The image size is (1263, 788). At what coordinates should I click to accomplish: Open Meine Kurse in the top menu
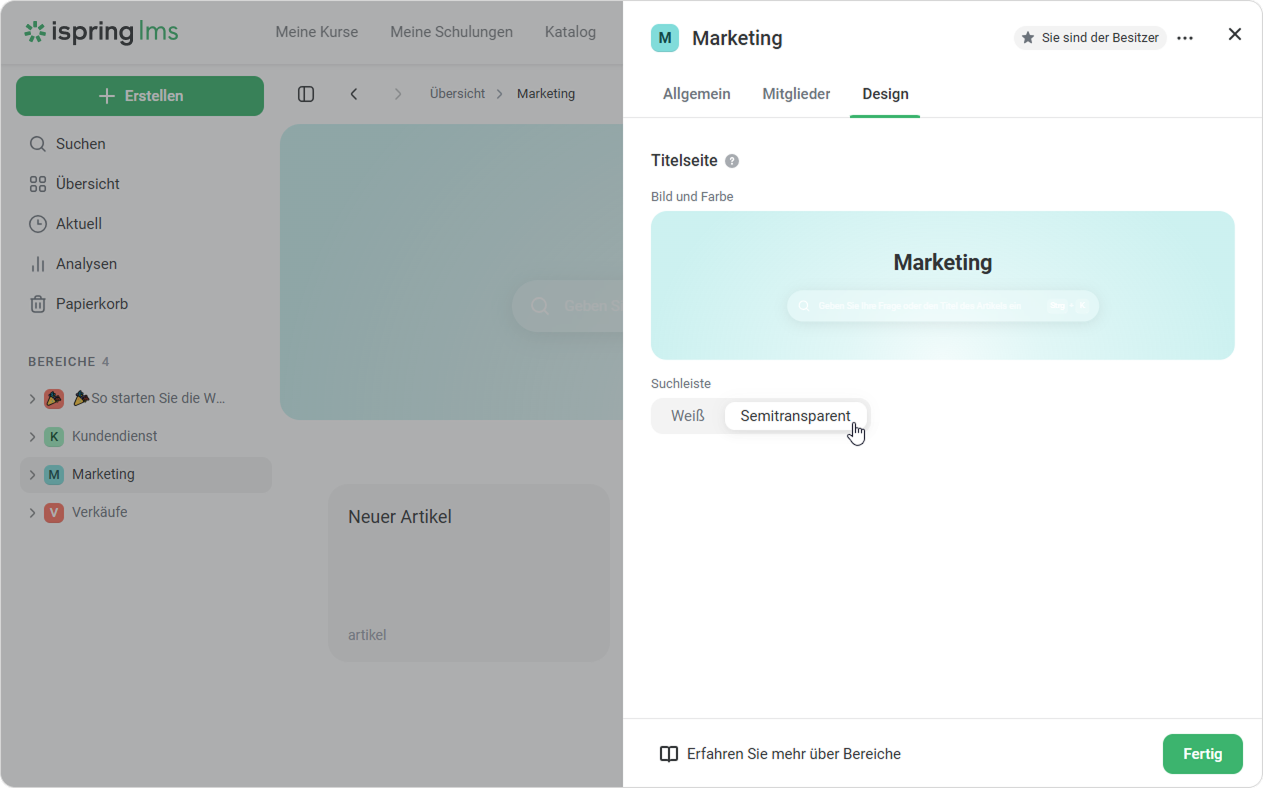pyautogui.click(x=317, y=32)
